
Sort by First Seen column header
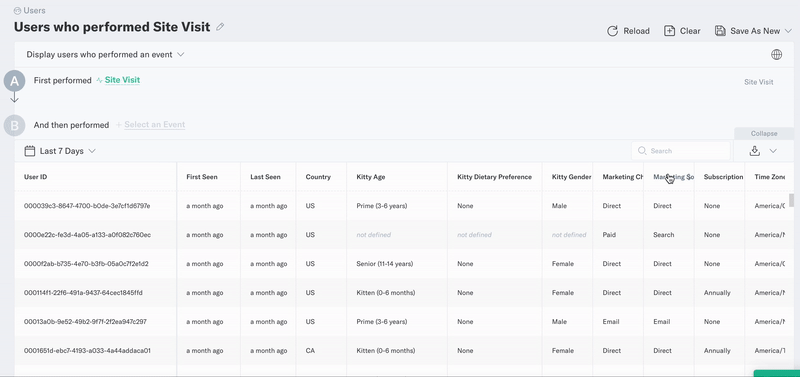click(202, 177)
